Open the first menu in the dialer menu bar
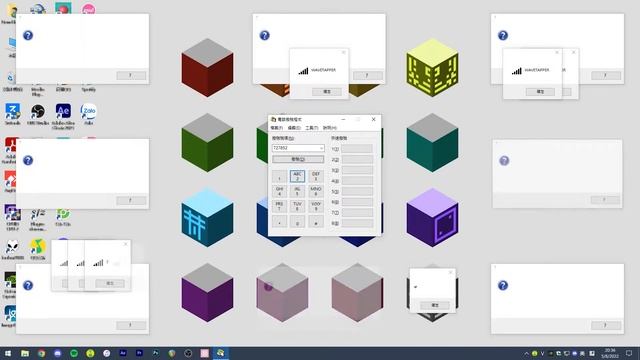 276,128
